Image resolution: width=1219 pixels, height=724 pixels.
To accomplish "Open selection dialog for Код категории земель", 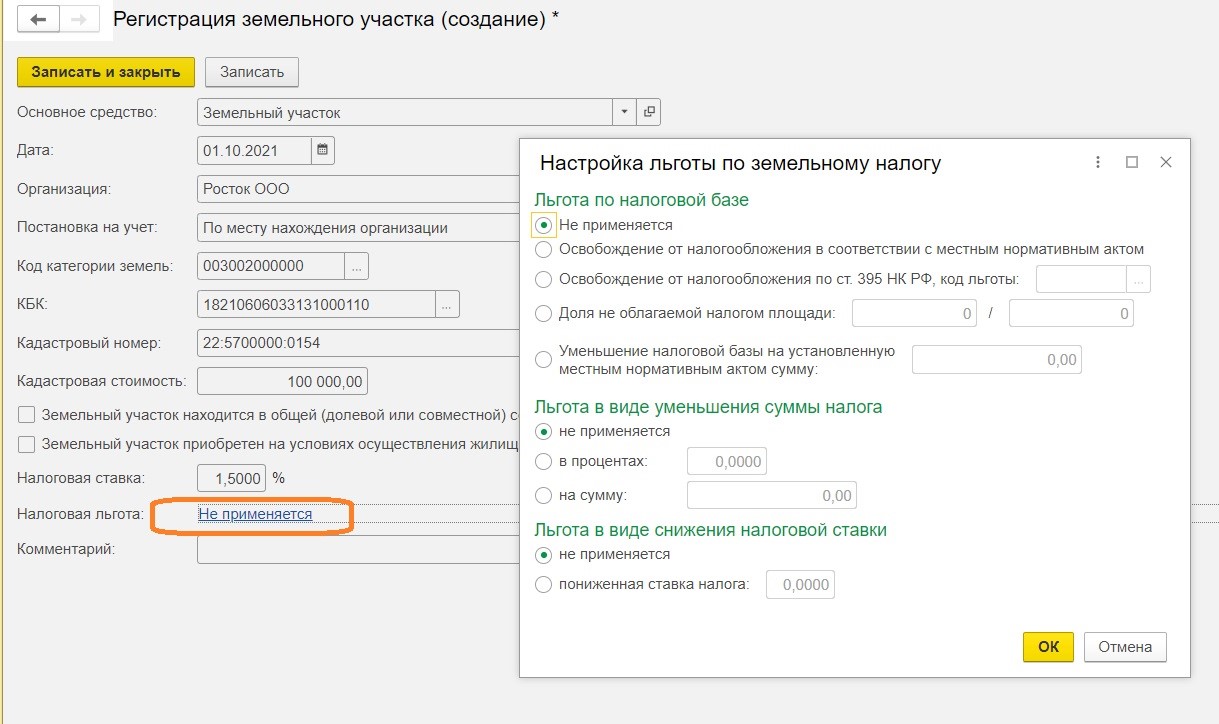I will (x=357, y=266).
